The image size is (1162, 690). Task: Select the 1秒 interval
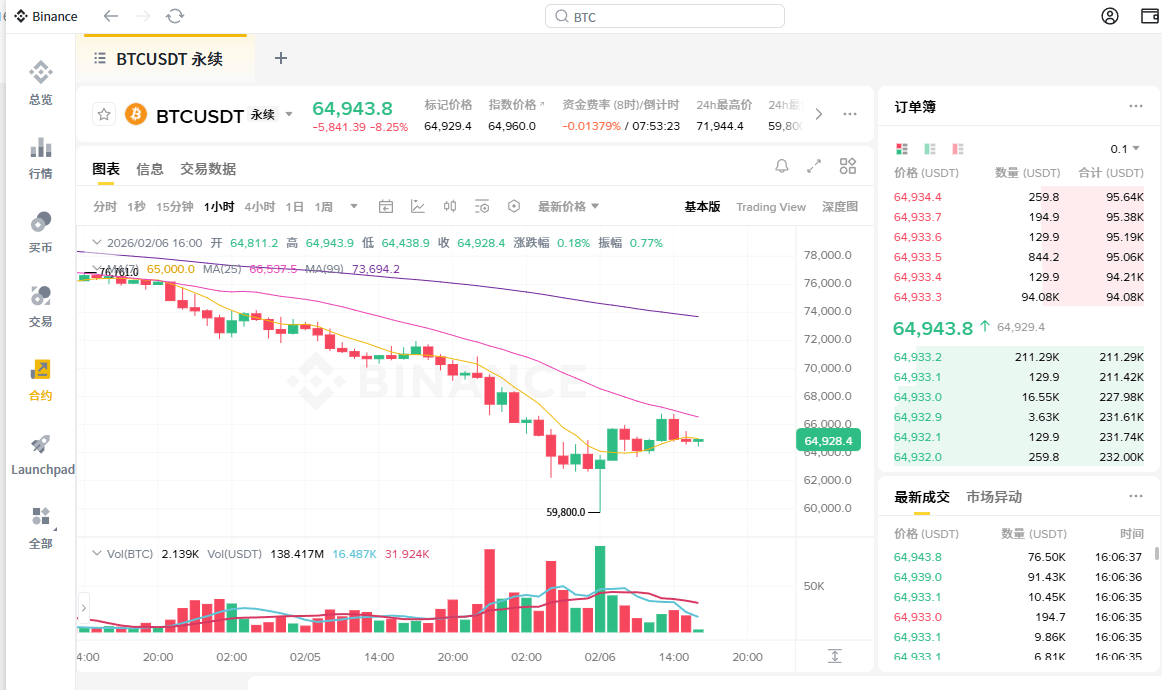pos(136,207)
